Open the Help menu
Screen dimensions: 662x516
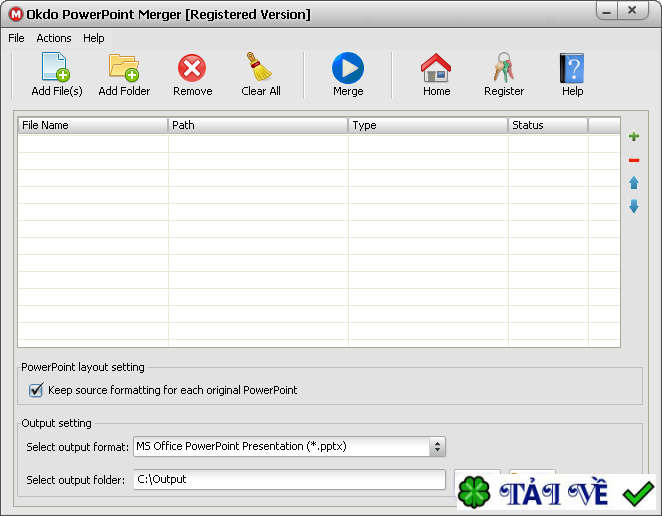click(93, 38)
